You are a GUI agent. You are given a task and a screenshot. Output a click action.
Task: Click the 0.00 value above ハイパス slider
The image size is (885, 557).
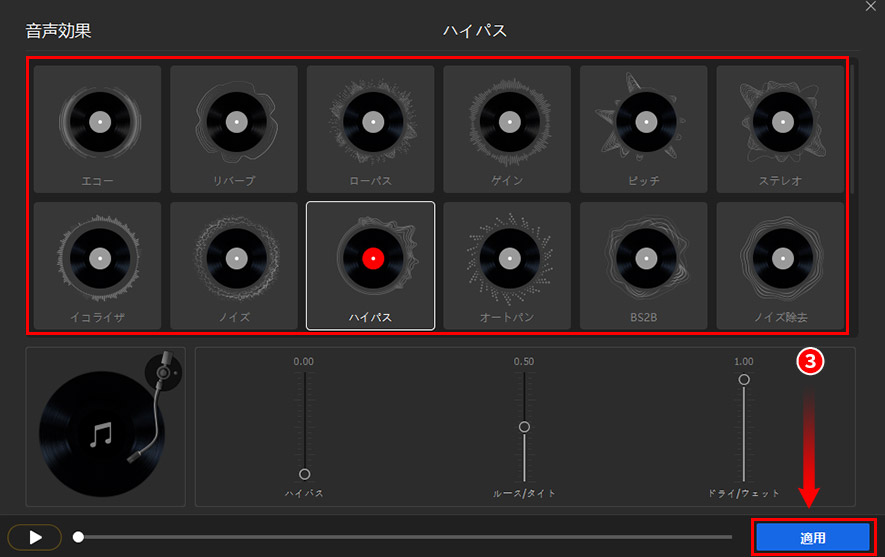pyautogui.click(x=304, y=362)
